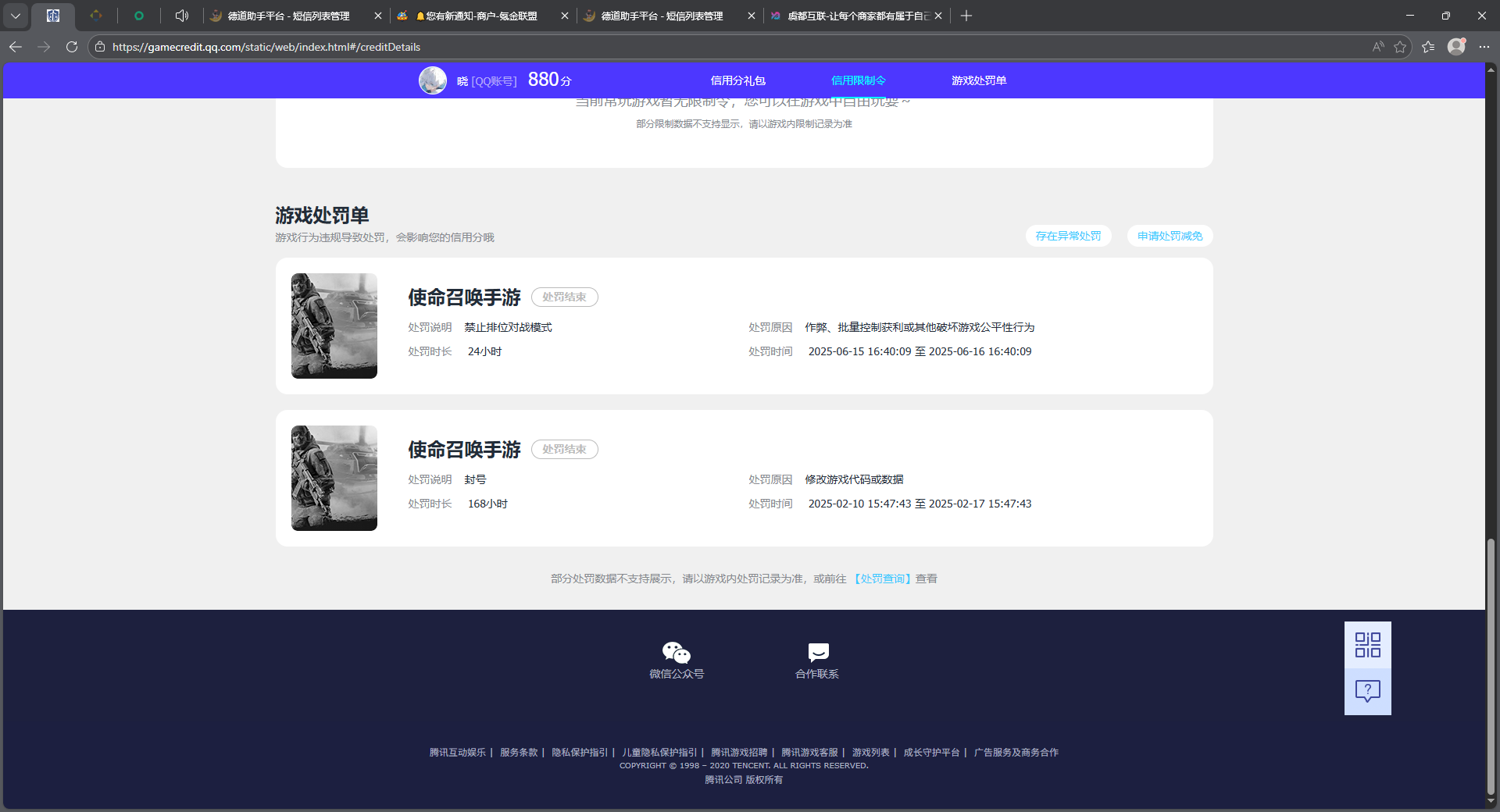Open the 成长守护平台 footer link
This screenshot has width=1500, height=812.
tap(932, 753)
